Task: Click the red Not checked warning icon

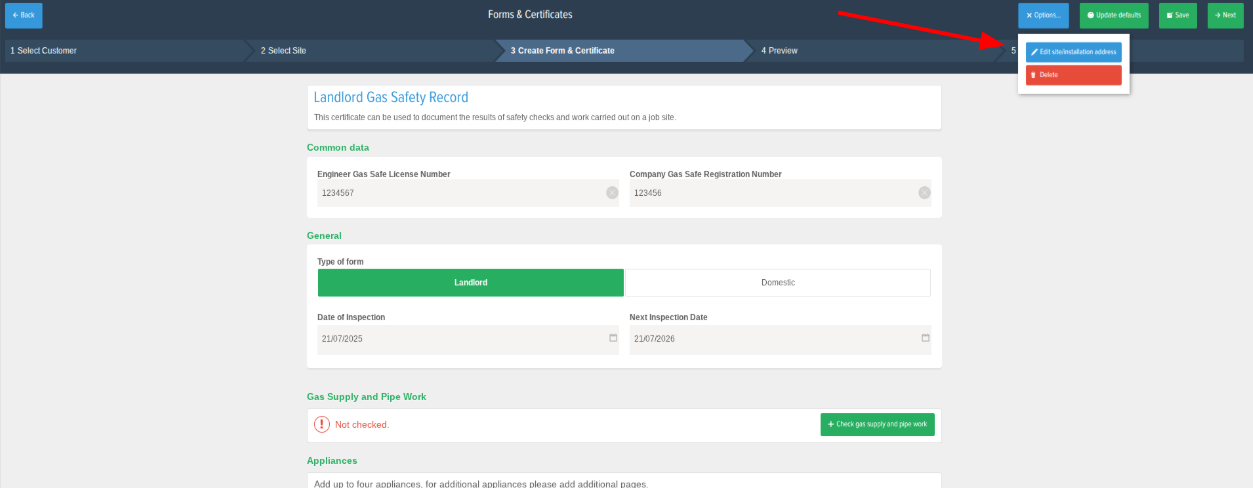Action: click(322, 425)
